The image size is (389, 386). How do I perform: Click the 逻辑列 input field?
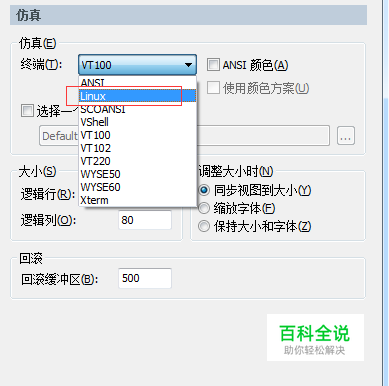point(145,220)
